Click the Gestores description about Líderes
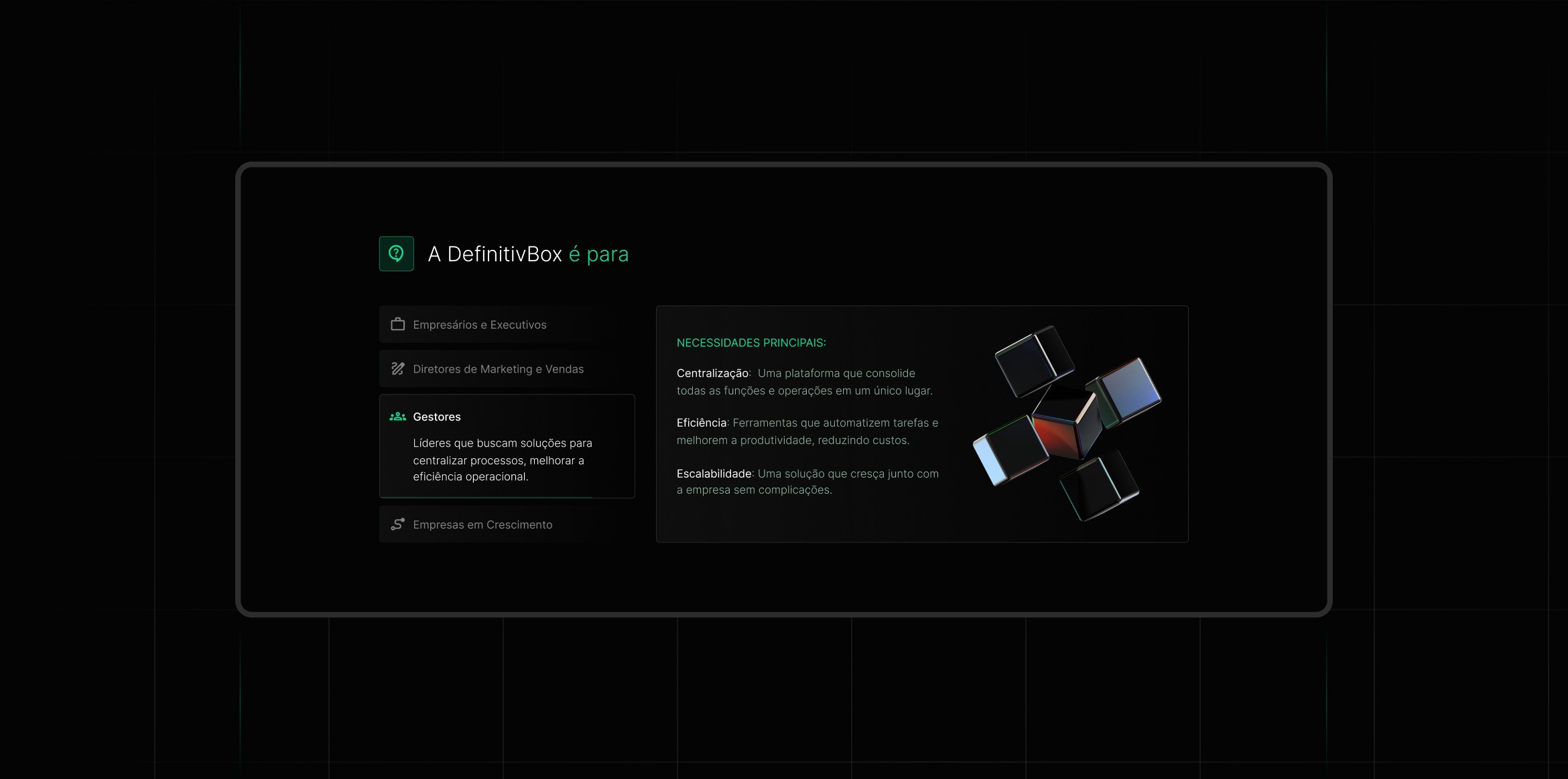This screenshot has width=1568, height=779. coord(502,459)
